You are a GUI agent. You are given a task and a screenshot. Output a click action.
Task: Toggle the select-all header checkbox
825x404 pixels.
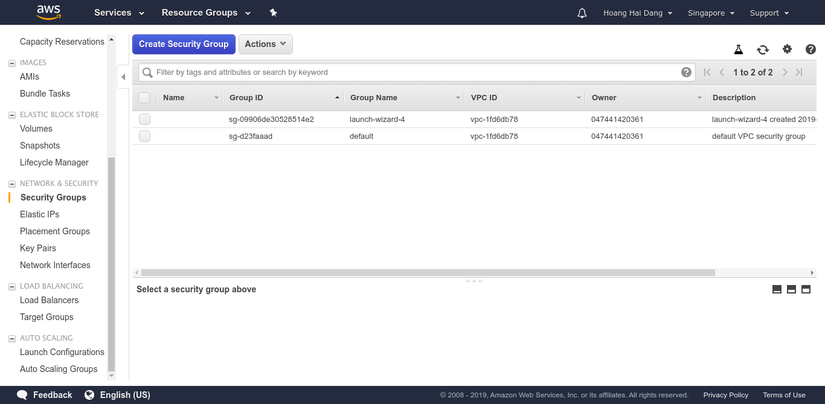(145, 98)
